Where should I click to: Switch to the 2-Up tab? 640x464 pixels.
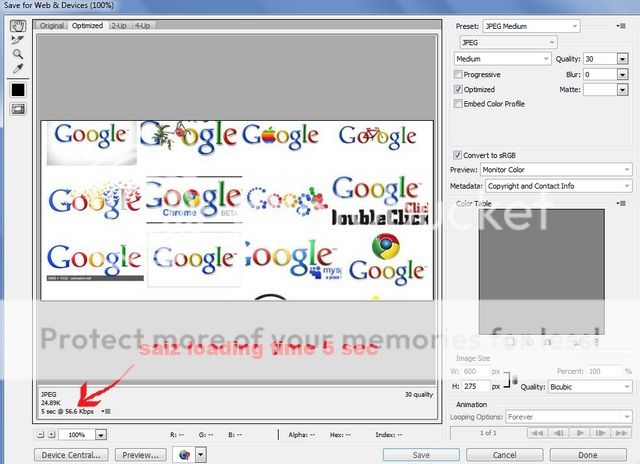point(119,25)
